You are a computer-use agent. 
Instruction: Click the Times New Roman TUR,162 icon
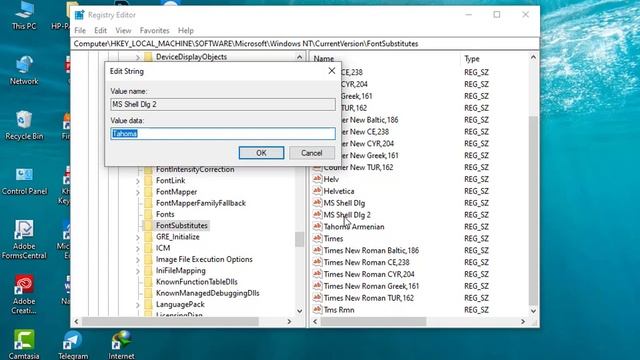pos(317,297)
